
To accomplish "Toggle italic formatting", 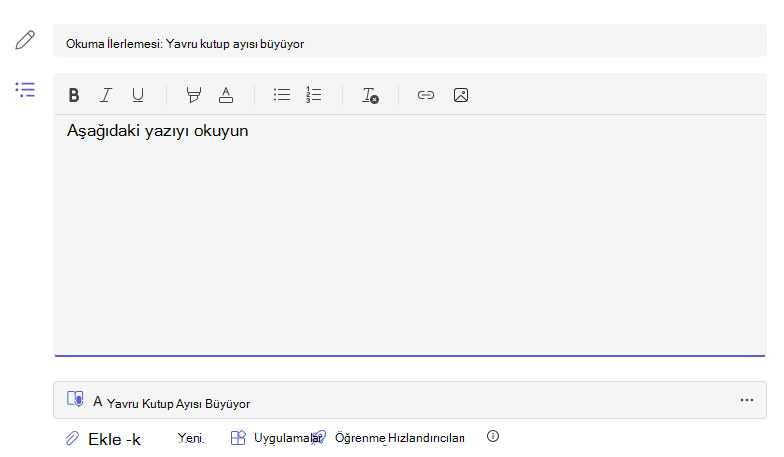I will click(x=106, y=95).
